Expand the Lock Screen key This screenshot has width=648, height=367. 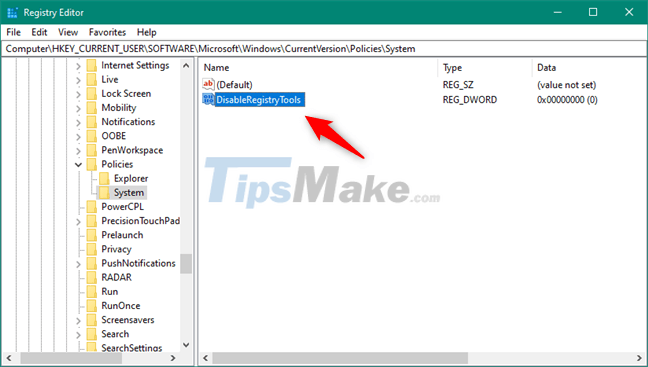click(79, 94)
